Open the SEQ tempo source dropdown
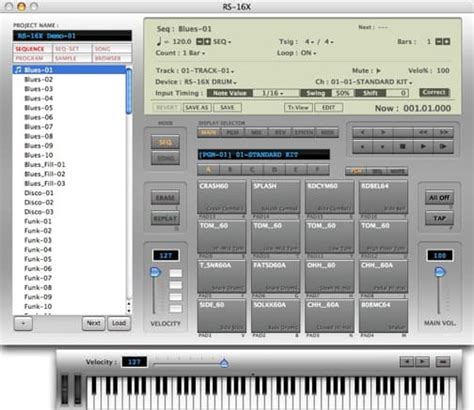The height and width of the screenshot is (410, 474). point(222,42)
